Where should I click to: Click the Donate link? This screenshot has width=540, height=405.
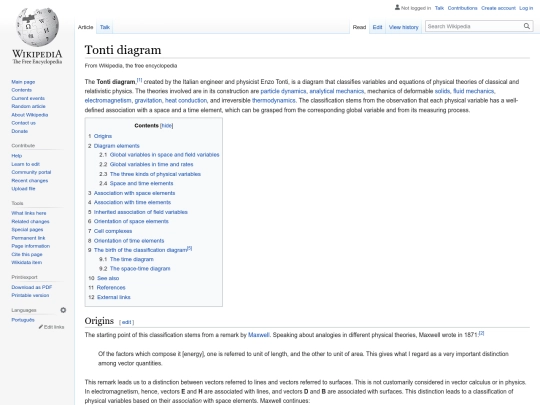pos(20,131)
